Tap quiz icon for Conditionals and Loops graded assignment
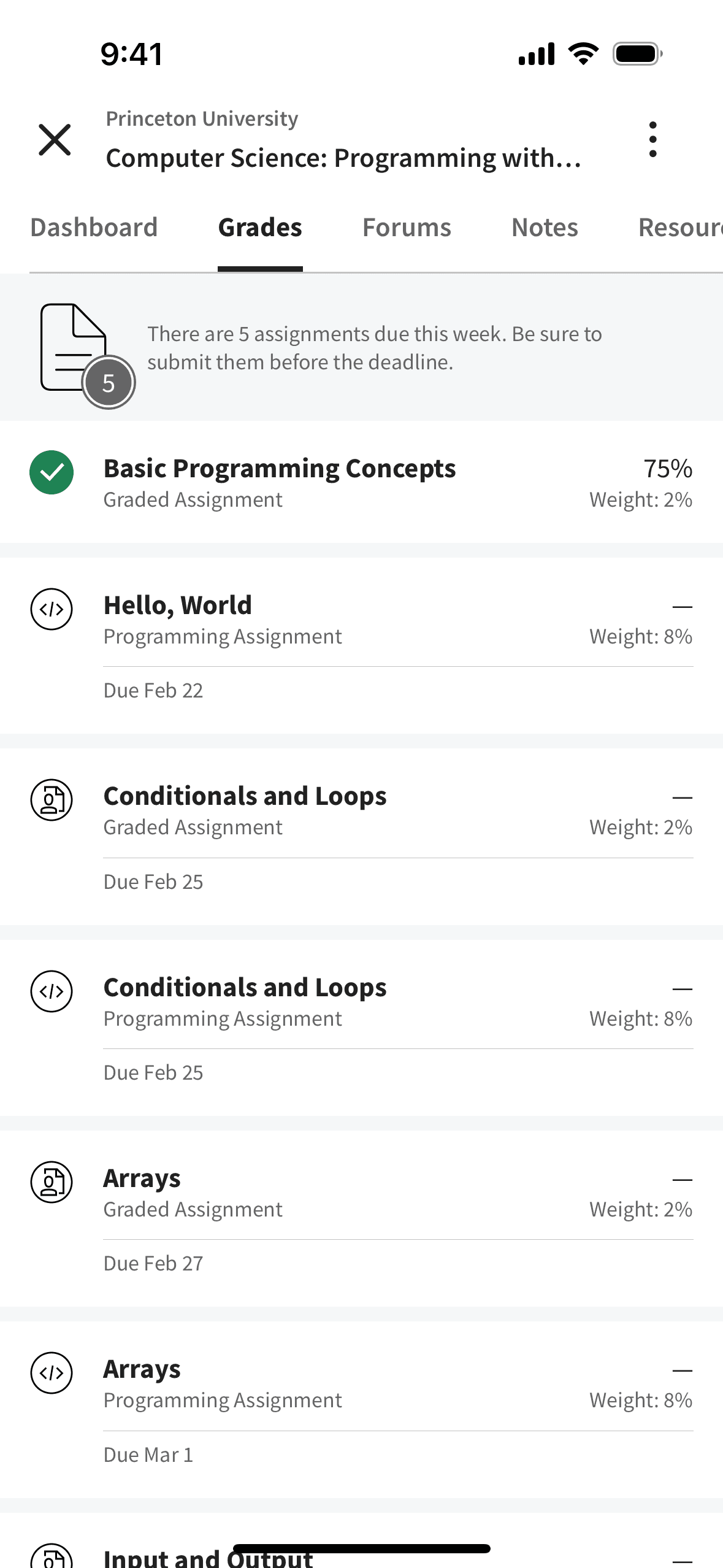This screenshot has height=1568, width=723. tap(52, 800)
